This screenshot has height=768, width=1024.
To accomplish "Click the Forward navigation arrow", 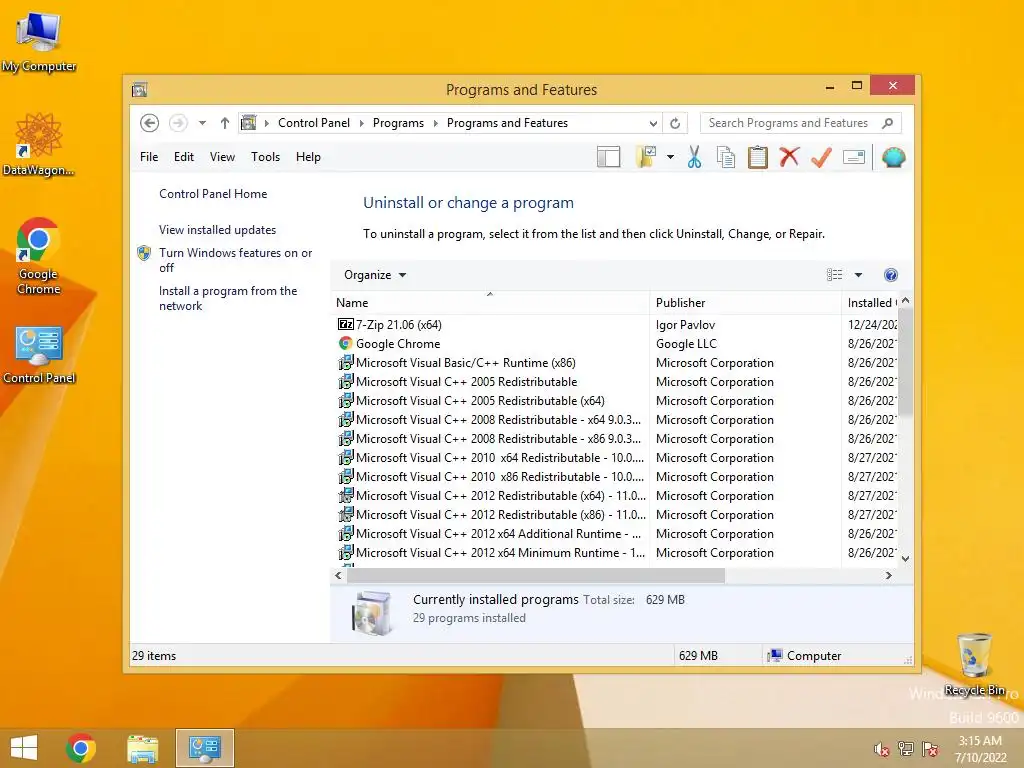I will [178, 123].
